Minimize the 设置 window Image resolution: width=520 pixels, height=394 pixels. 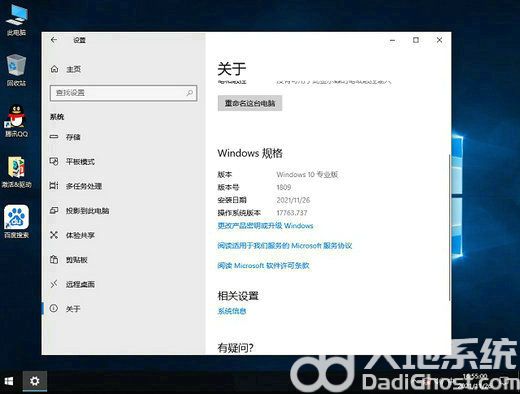tap(393, 40)
